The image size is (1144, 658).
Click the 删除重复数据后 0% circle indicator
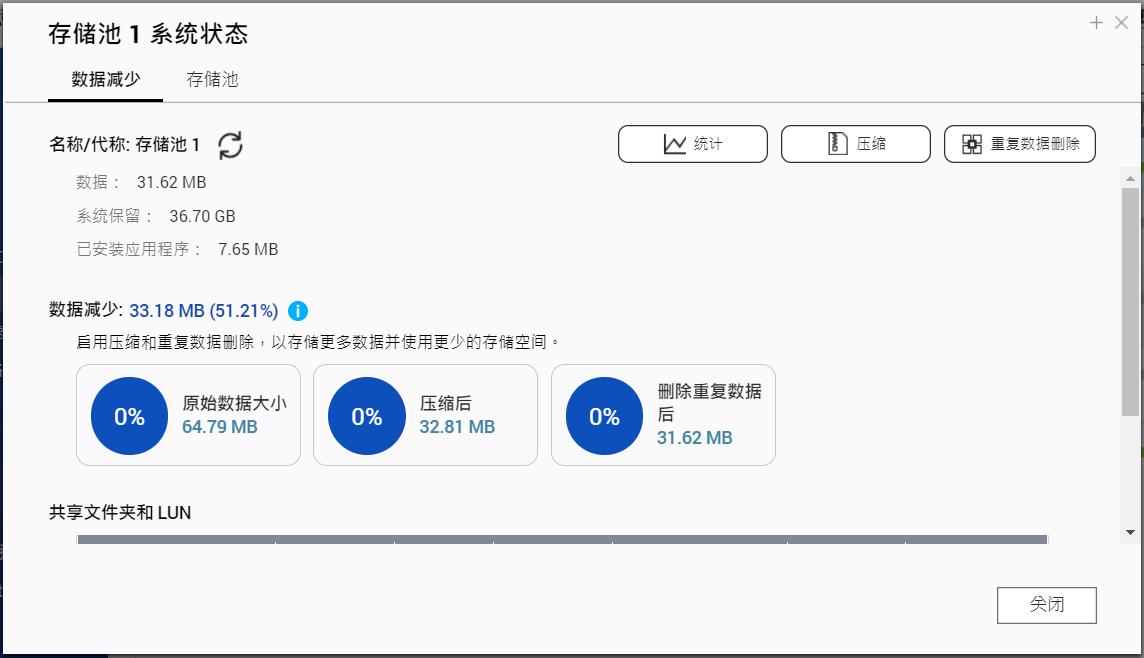(x=604, y=416)
